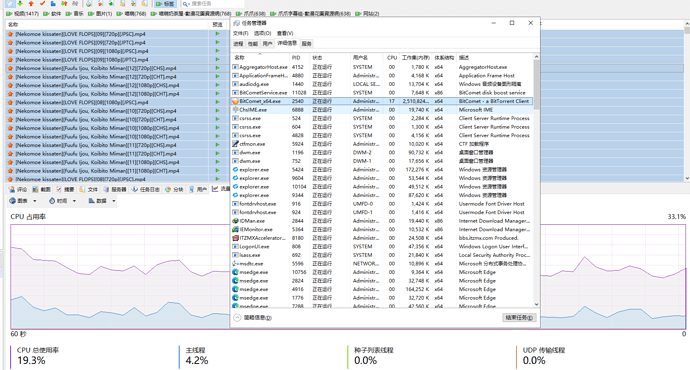
Task: Click msedge.exe PID 10756 icon
Action: pyautogui.click(x=235, y=272)
